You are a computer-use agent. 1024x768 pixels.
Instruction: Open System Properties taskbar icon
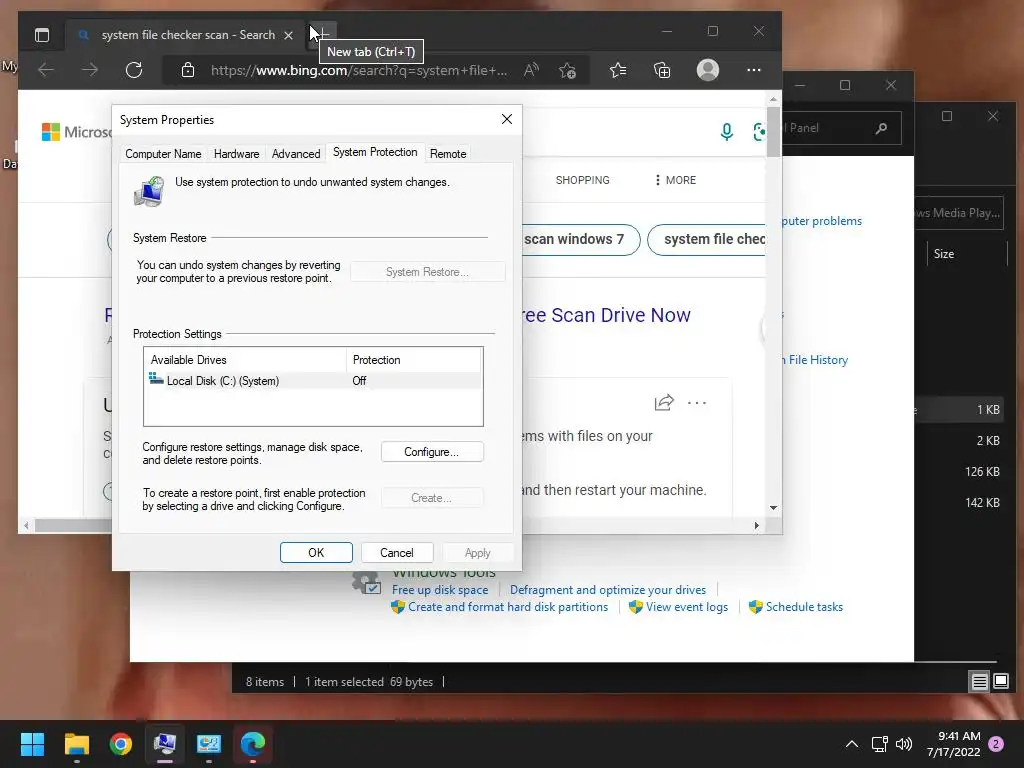coord(165,744)
